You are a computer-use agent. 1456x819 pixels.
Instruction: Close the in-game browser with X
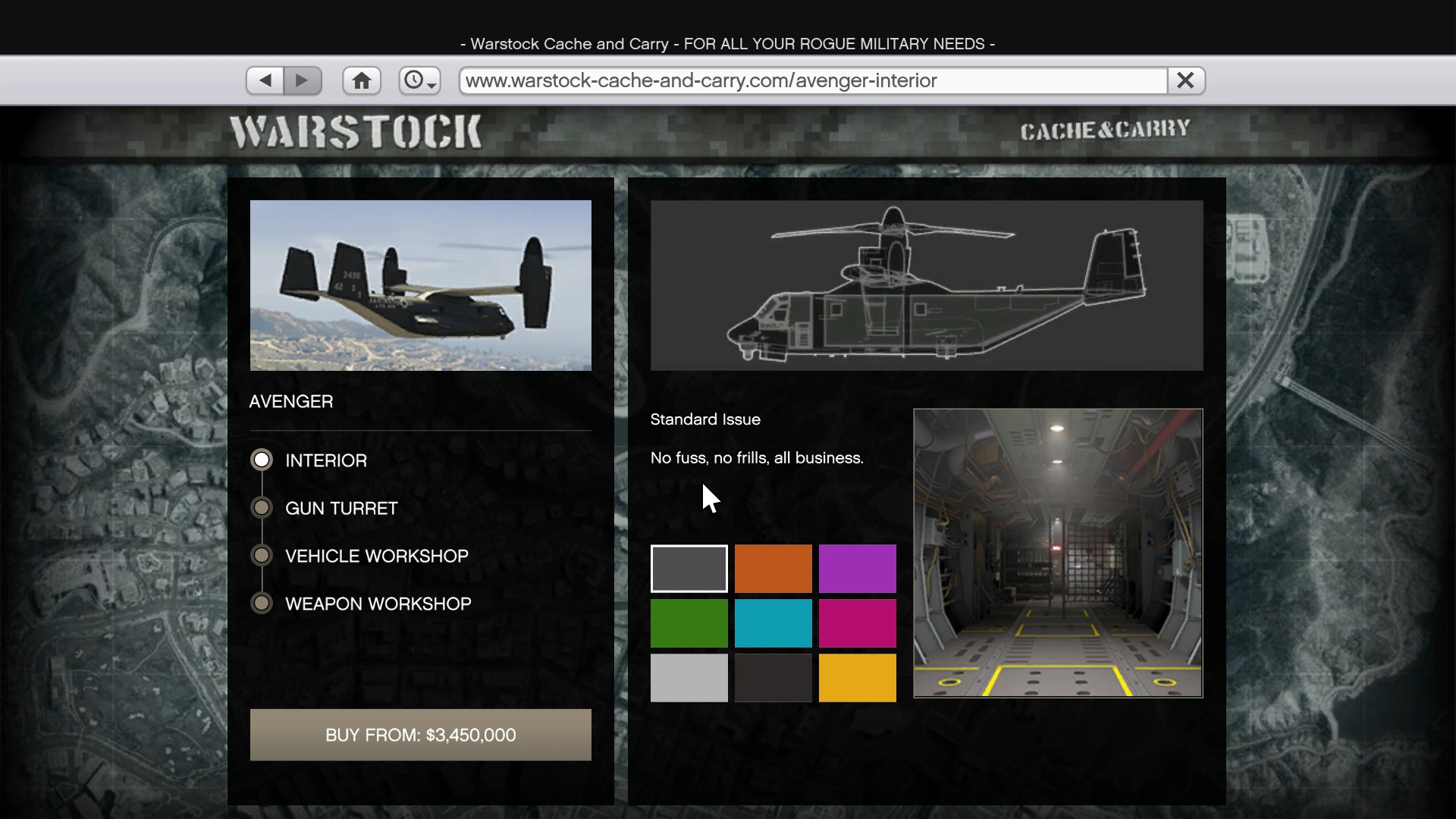[x=1185, y=80]
